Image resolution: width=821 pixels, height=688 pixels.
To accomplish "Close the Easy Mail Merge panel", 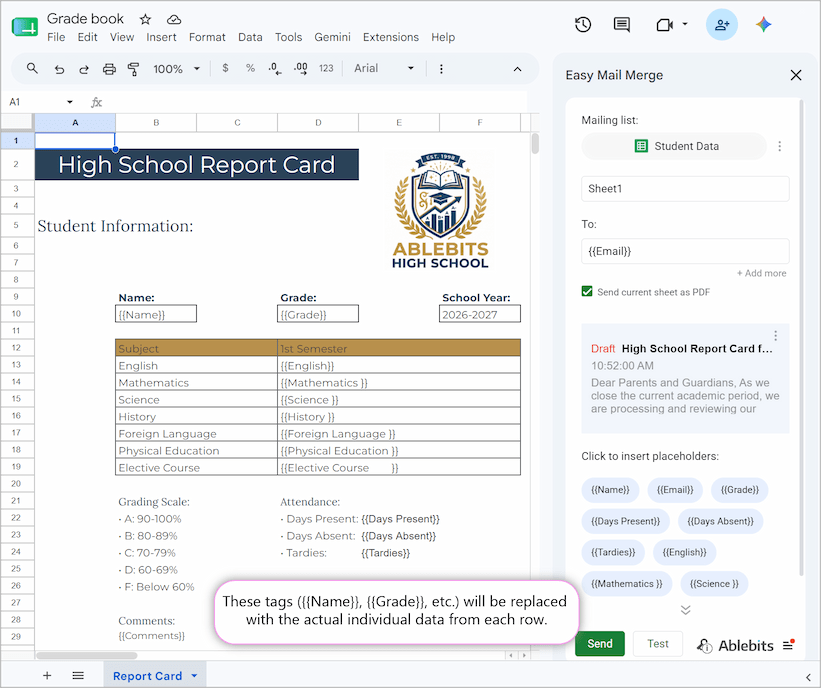I will pyautogui.click(x=796, y=75).
